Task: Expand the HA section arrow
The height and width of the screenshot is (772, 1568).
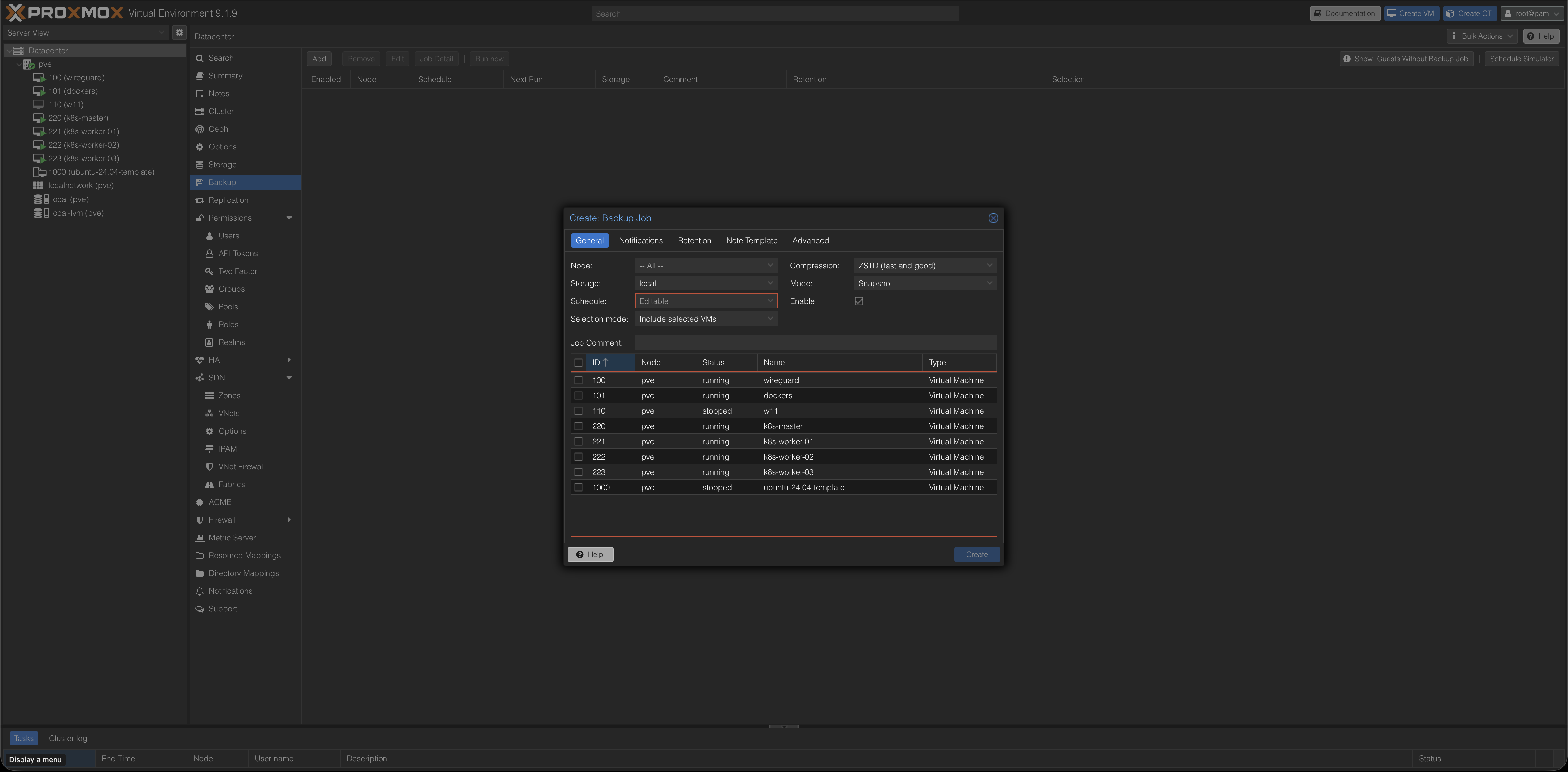Action: coord(289,360)
